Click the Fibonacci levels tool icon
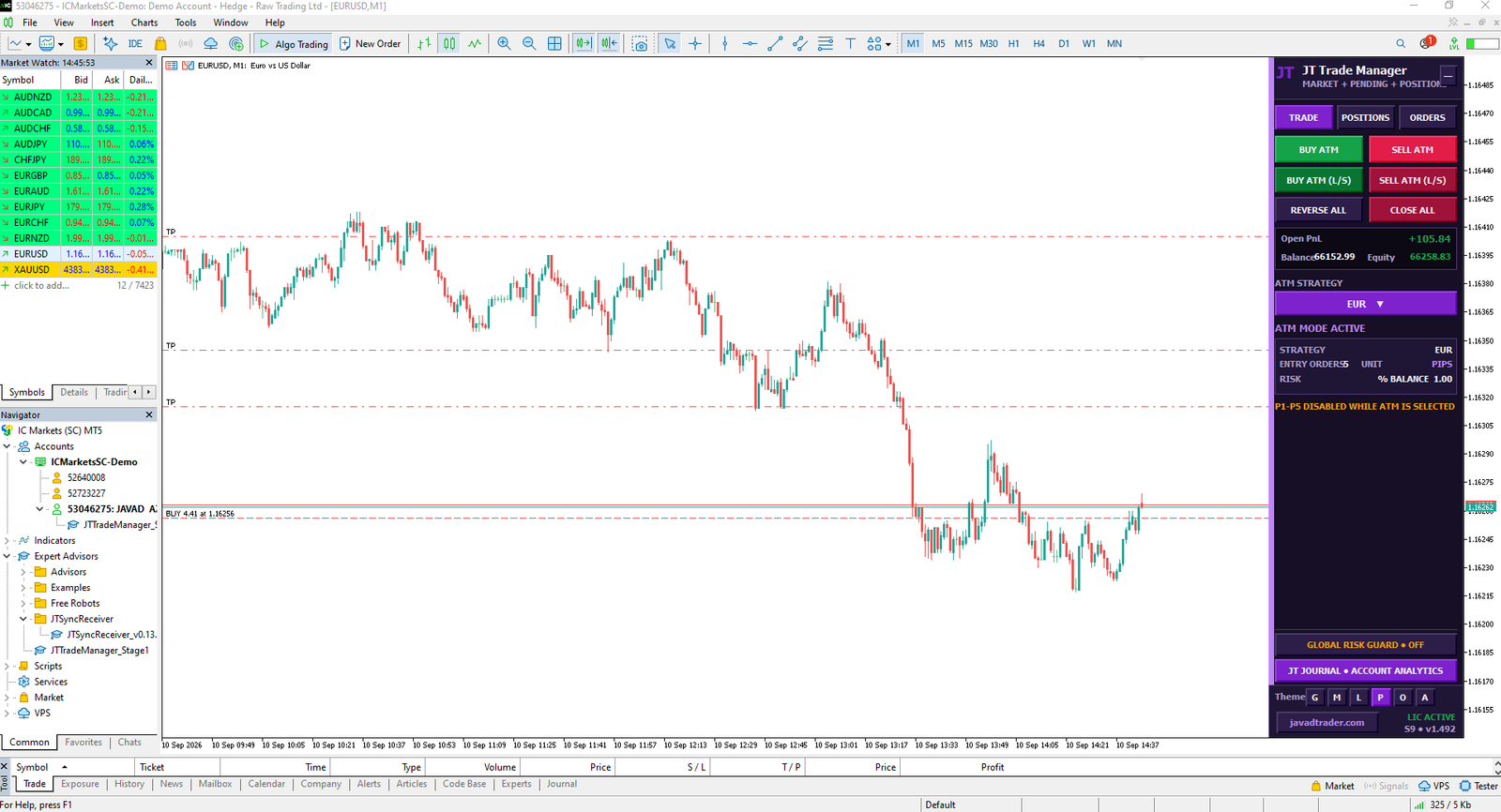This screenshot has height=812, width=1501. pos(826,43)
